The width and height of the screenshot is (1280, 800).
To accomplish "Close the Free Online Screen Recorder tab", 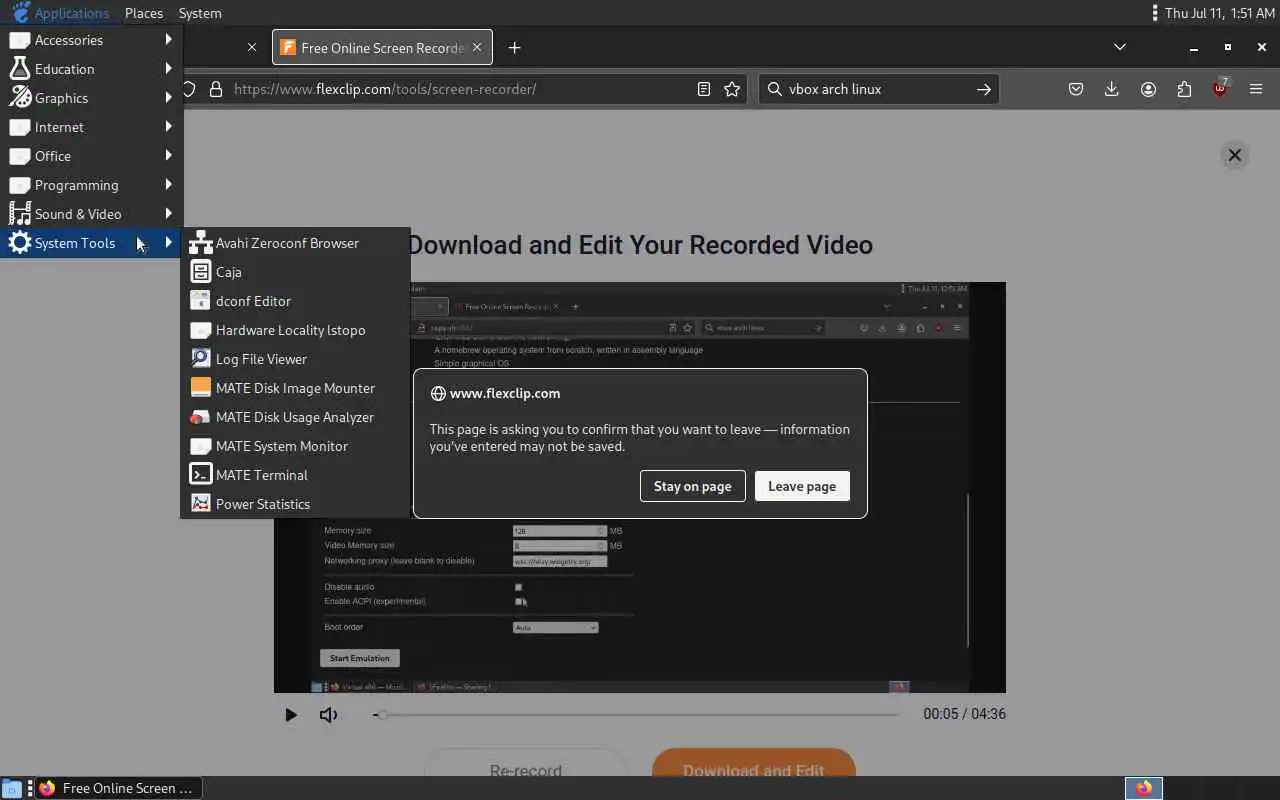I will click(x=477, y=47).
